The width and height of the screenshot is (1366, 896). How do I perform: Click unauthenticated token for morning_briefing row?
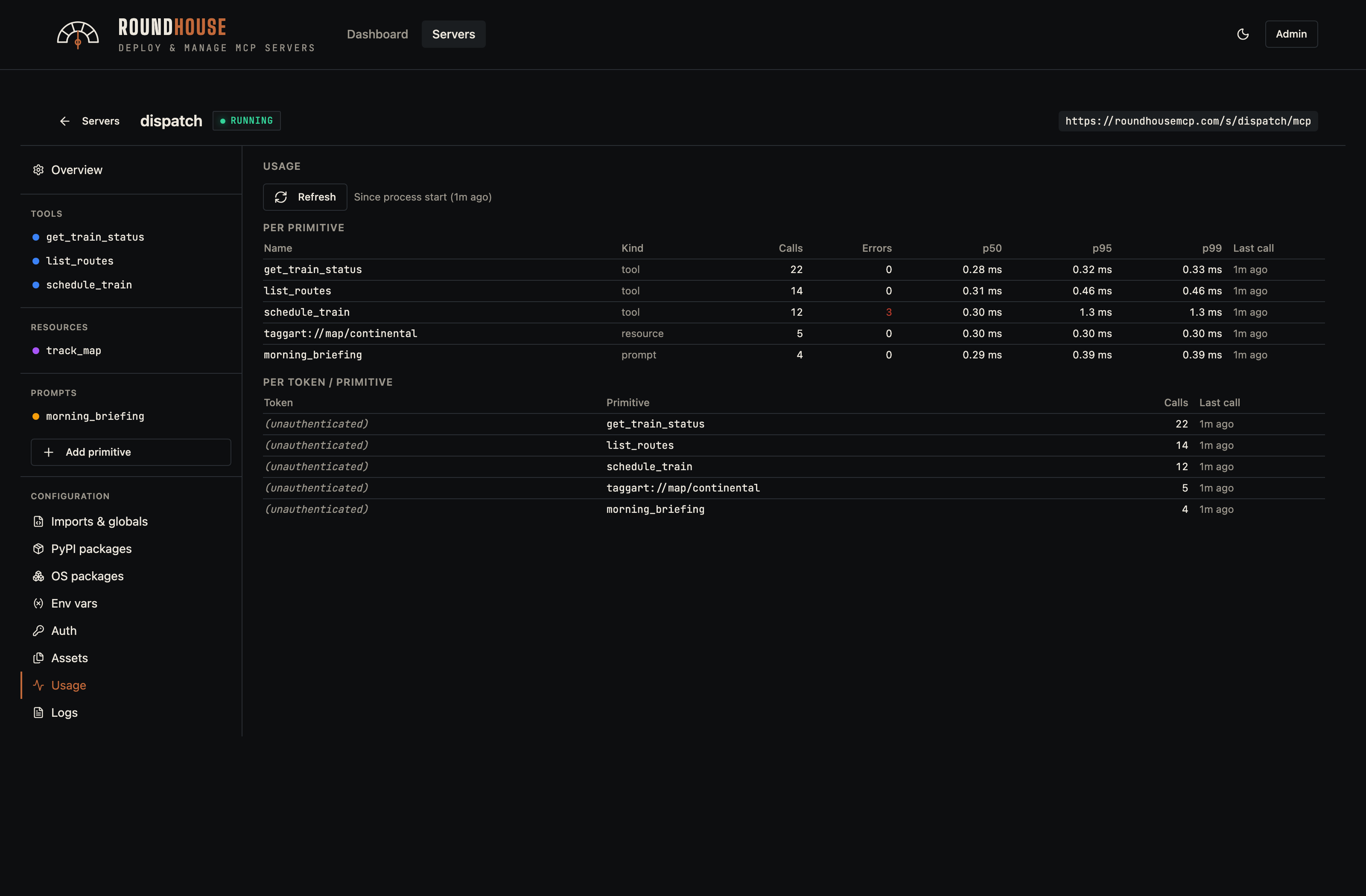pyautogui.click(x=316, y=509)
